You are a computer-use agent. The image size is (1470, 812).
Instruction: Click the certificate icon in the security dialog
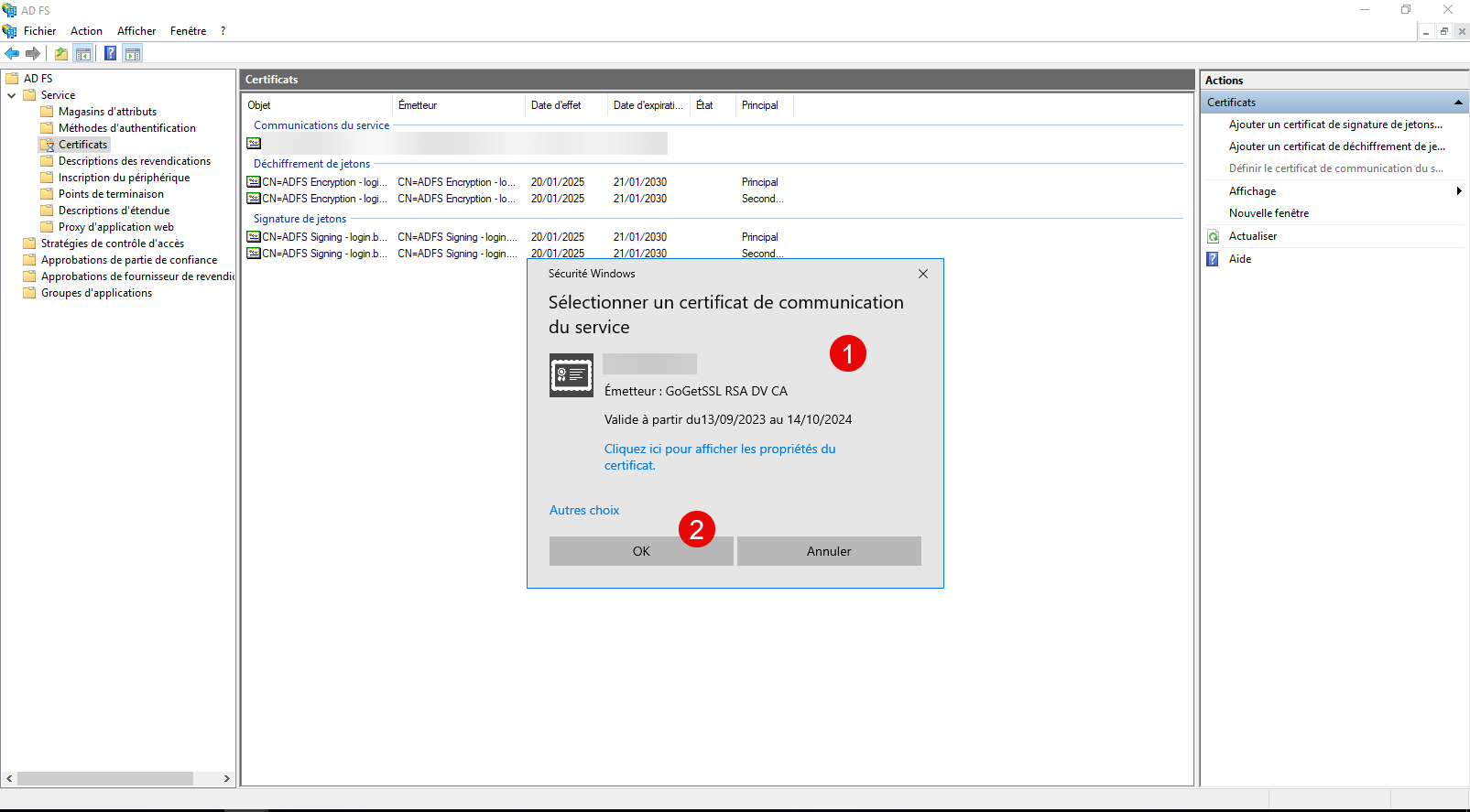[571, 375]
